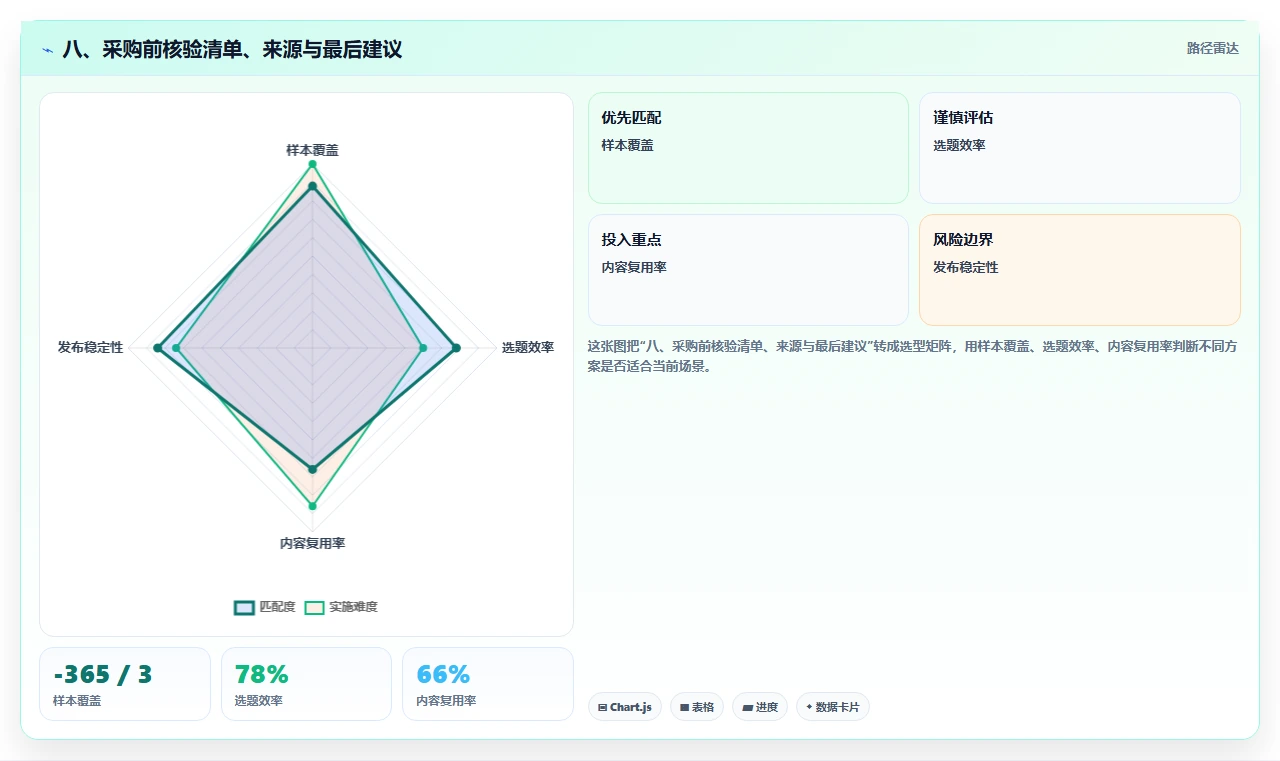The width and height of the screenshot is (1280, 761).
Task: Select the 数据卡片 tag chip
Action: (833, 707)
